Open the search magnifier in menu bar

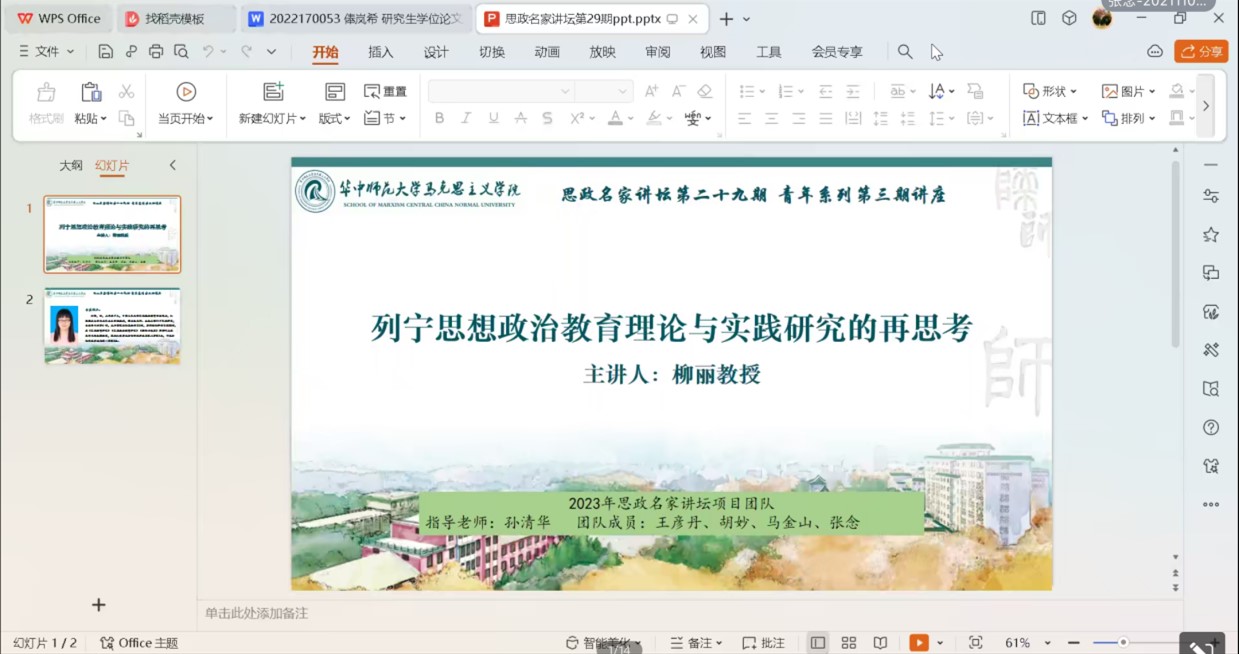904,51
